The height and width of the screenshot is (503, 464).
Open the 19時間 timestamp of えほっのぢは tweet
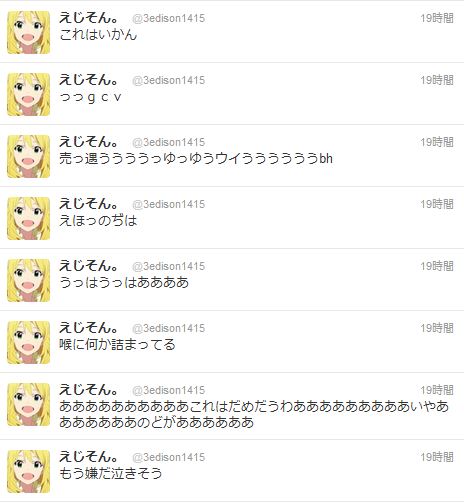[x=437, y=204]
